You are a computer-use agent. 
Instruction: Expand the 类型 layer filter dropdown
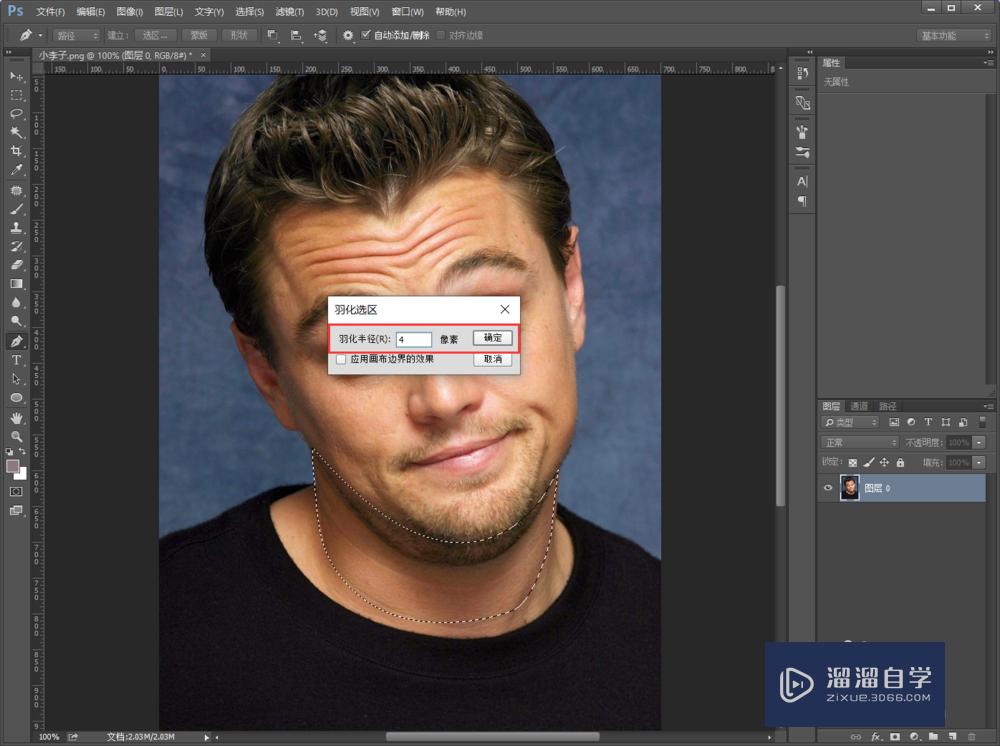pos(851,422)
